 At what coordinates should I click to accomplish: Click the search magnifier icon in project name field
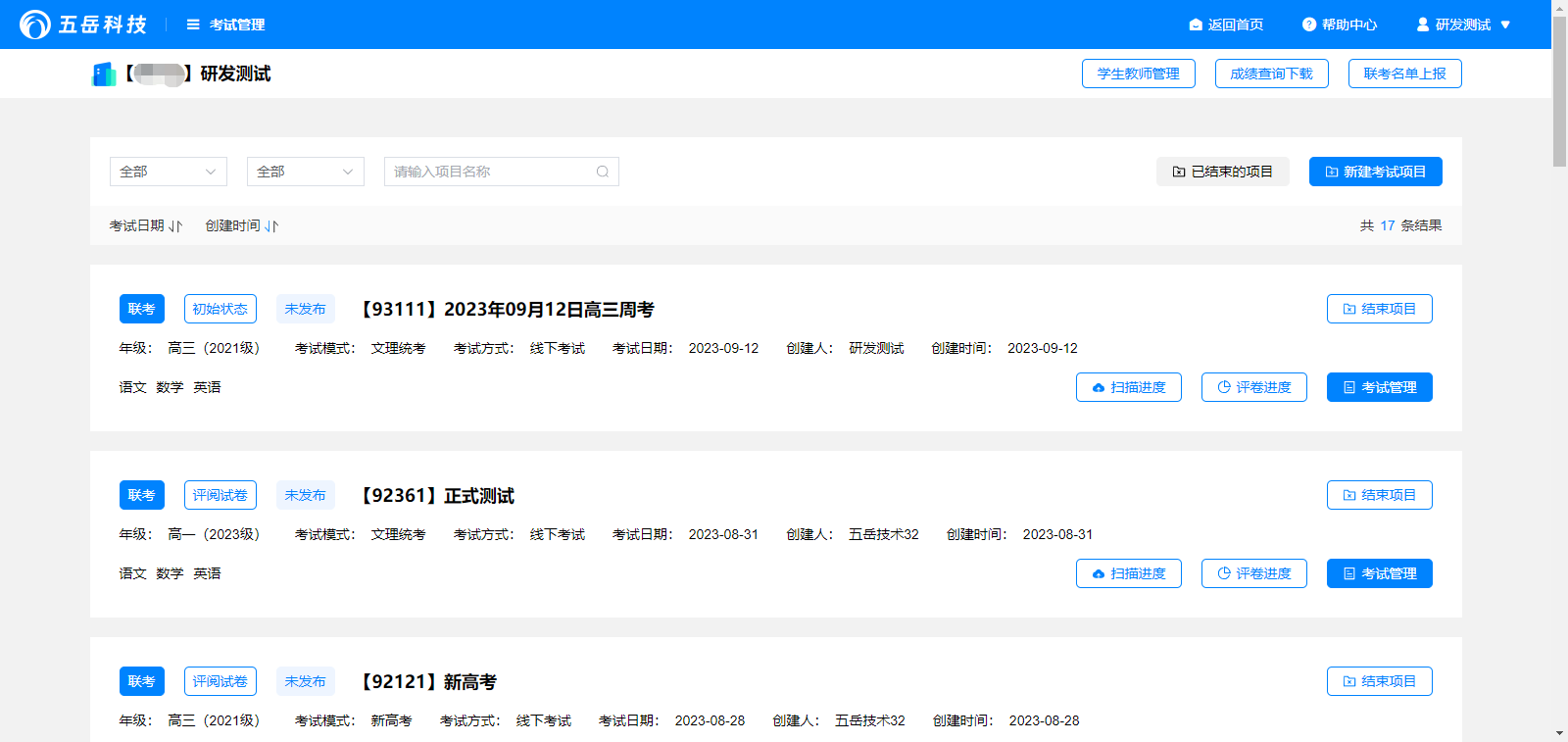(x=603, y=172)
